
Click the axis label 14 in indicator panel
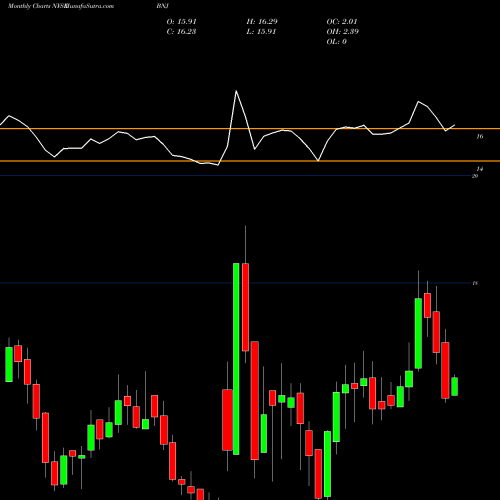click(x=480, y=169)
